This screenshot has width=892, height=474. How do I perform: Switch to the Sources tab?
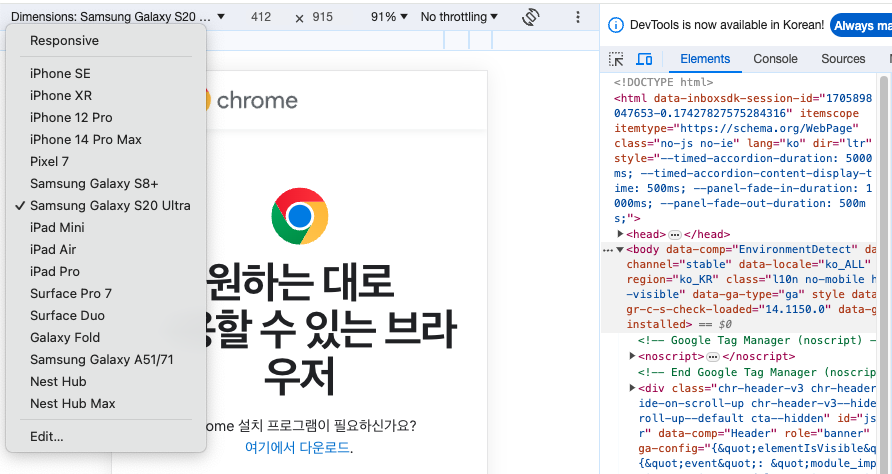[x=843, y=59]
